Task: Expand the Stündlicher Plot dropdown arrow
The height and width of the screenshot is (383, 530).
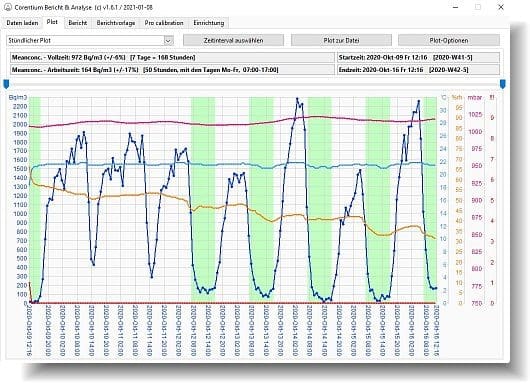Action: pos(168,41)
